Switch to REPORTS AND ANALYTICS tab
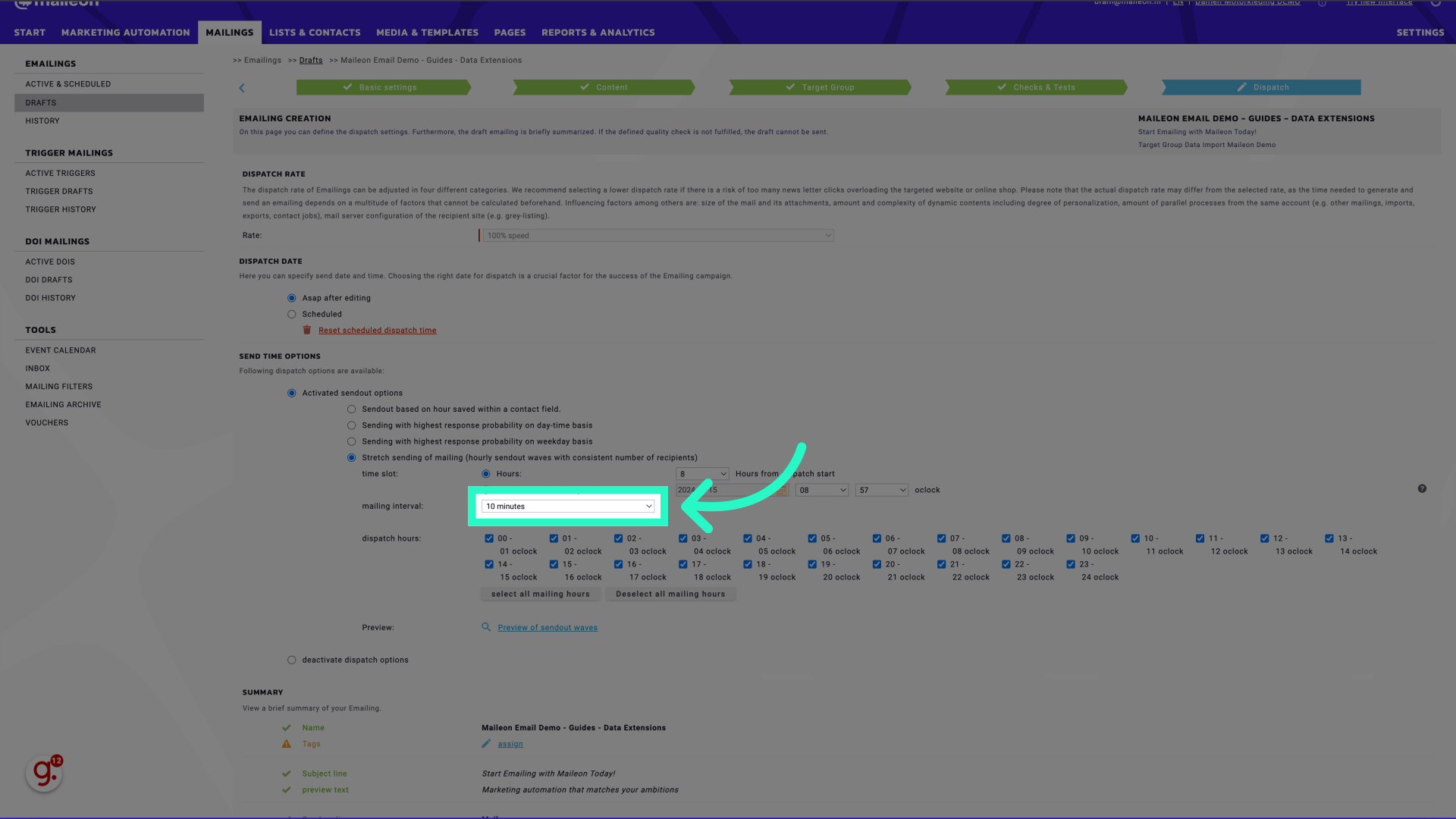The image size is (1456, 819). click(x=598, y=32)
